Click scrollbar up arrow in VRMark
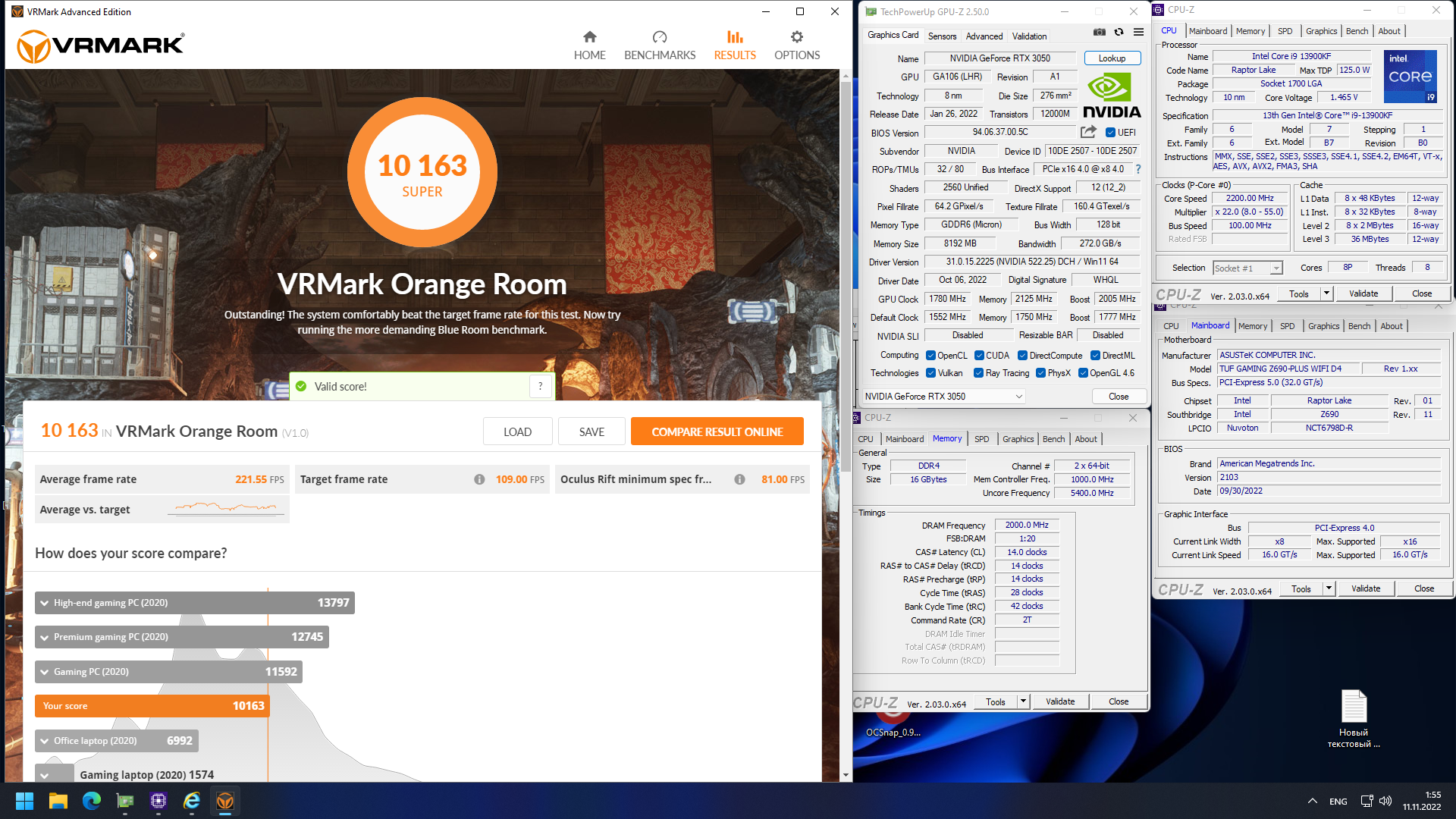The height and width of the screenshot is (819, 1456). point(846,76)
